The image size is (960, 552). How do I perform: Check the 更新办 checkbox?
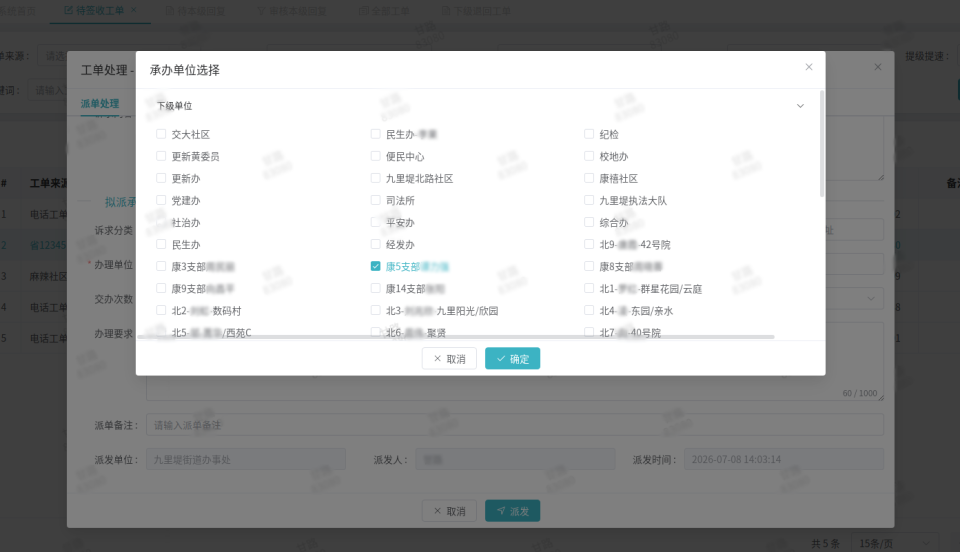coord(161,178)
